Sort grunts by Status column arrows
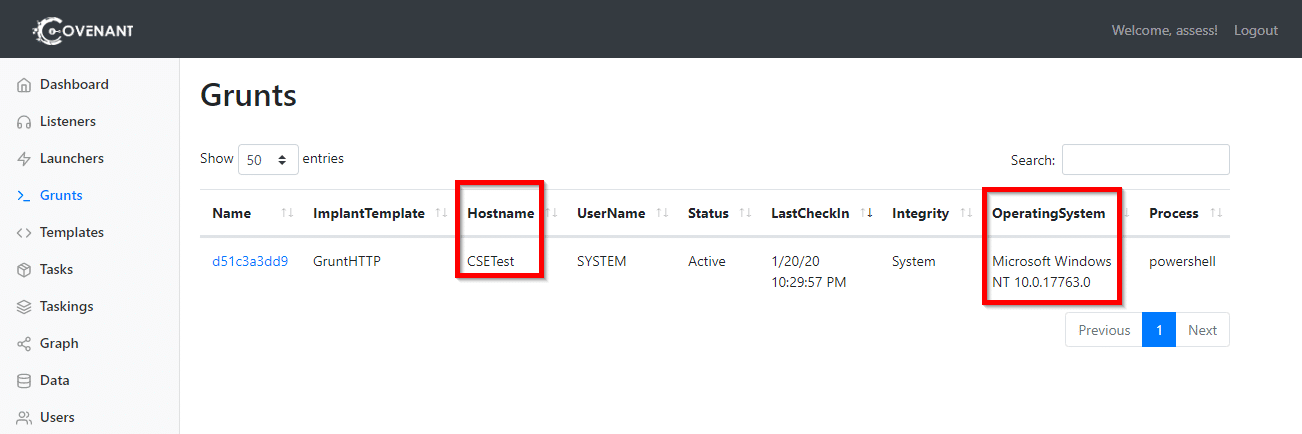The height and width of the screenshot is (434, 1302). coord(743,213)
